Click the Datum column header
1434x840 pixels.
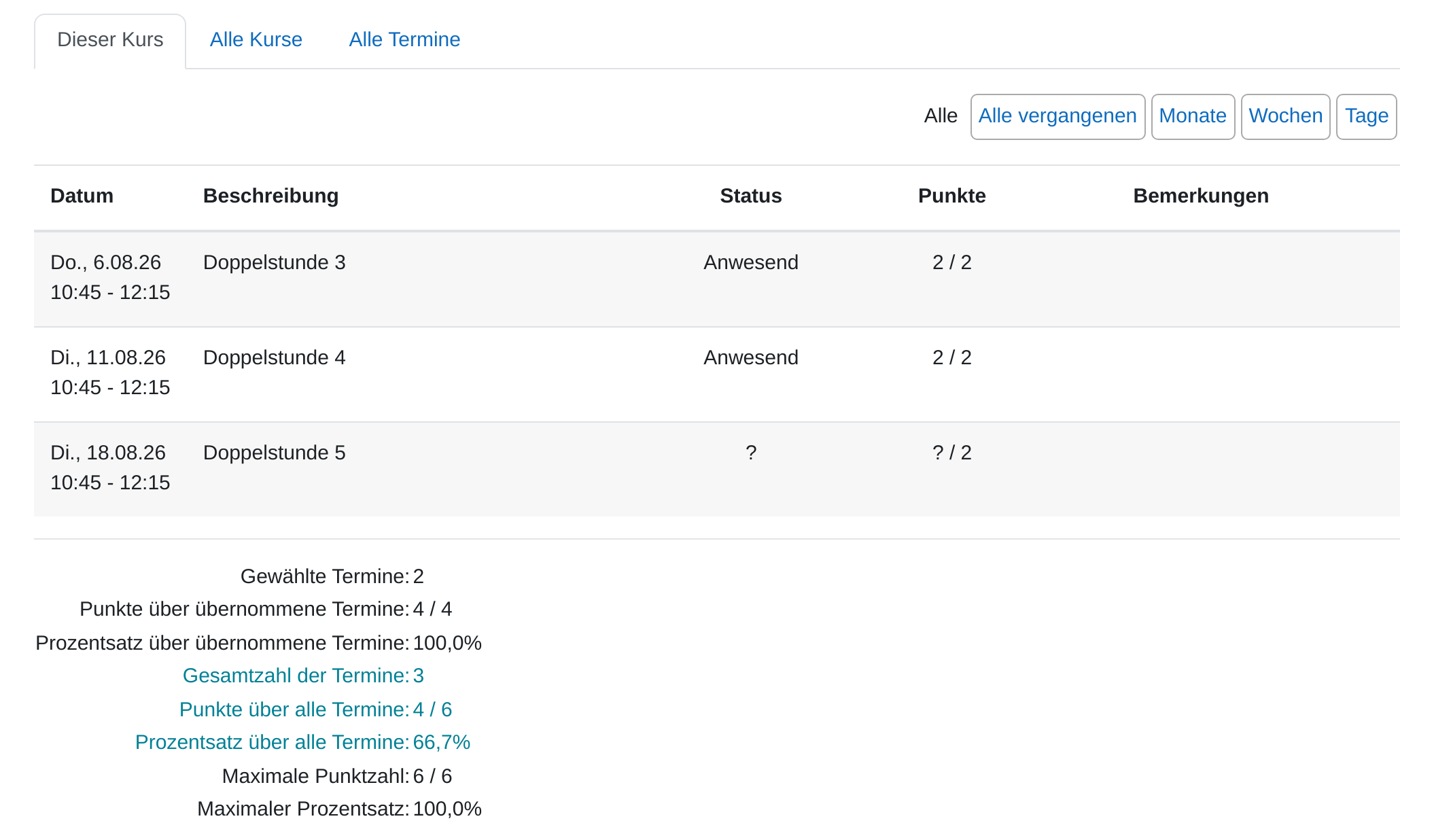(82, 196)
